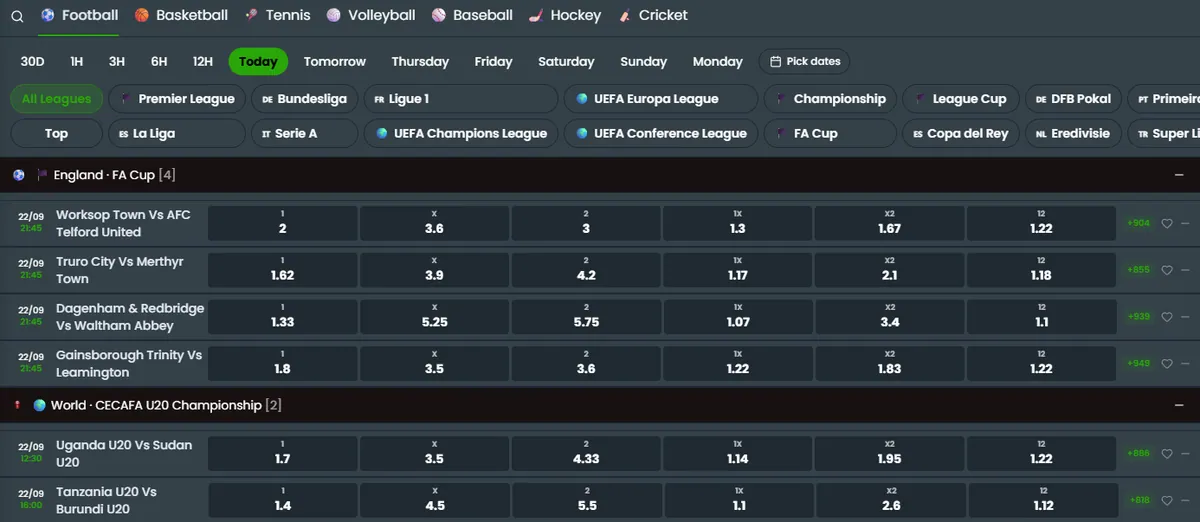Open the Pick dates calendar
This screenshot has height=522, width=1200.
805,61
